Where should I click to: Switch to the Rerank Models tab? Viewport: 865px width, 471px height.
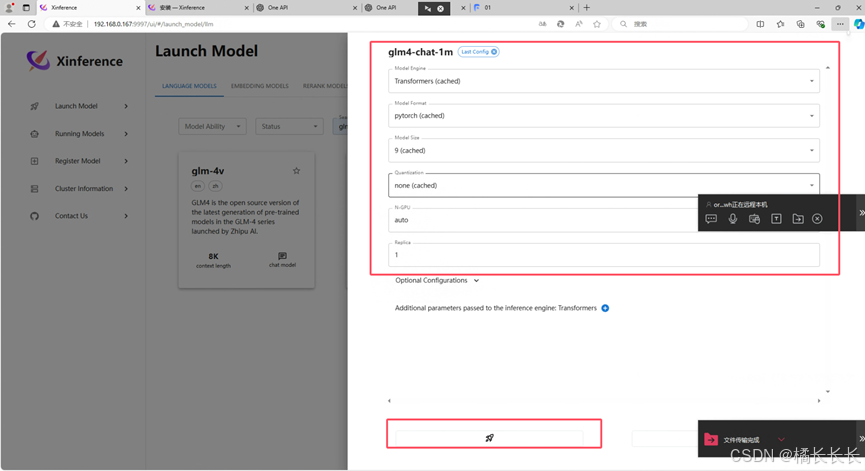click(325, 86)
